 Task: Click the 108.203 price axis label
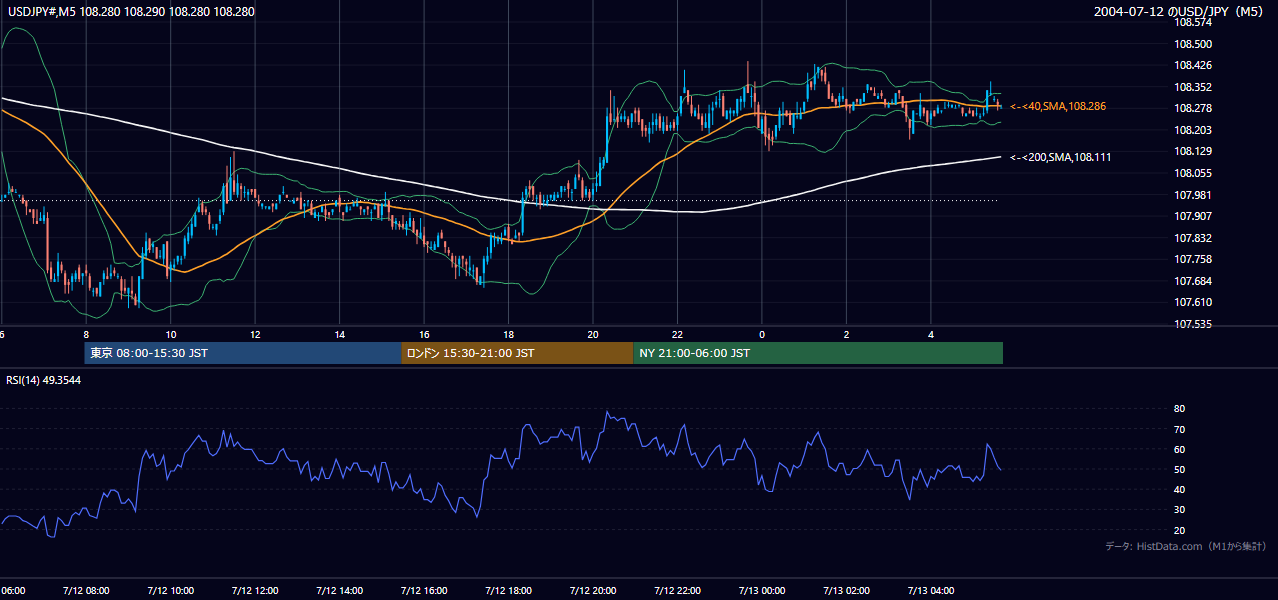[x=1192, y=130]
